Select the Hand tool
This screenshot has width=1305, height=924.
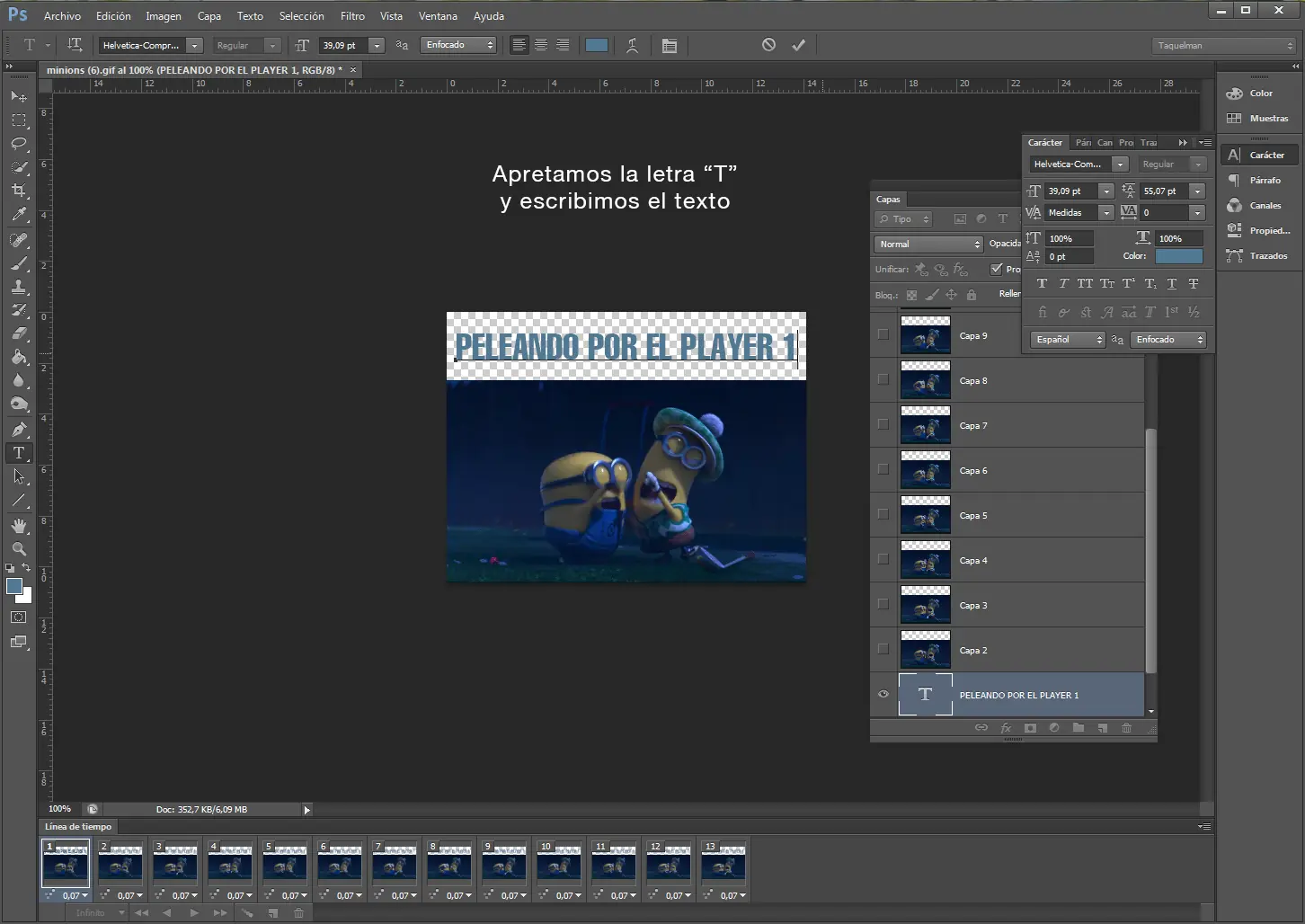click(x=19, y=526)
